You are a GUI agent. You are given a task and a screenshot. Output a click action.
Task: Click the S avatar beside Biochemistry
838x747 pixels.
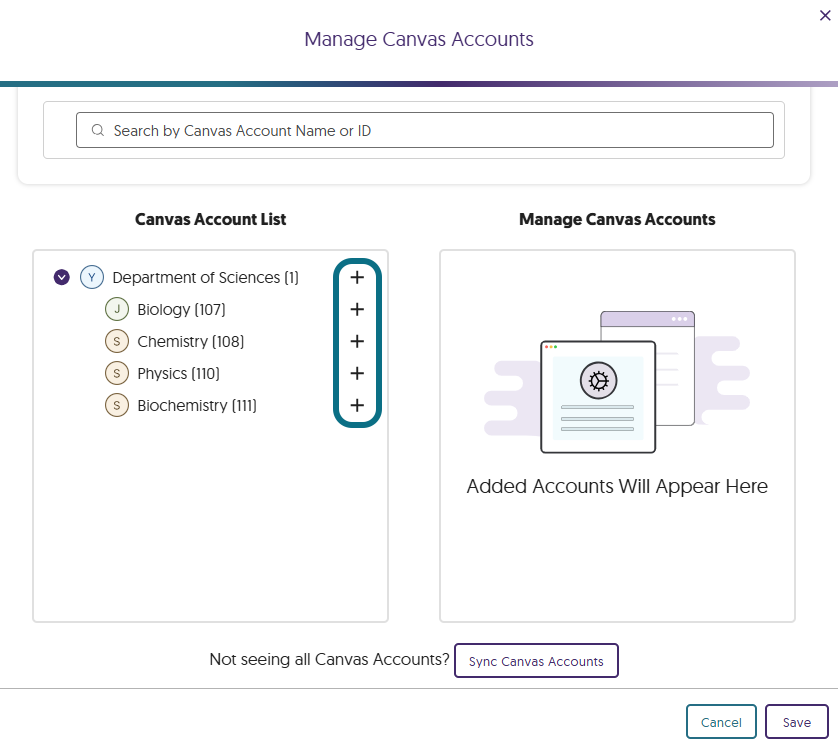tap(117, 406)
